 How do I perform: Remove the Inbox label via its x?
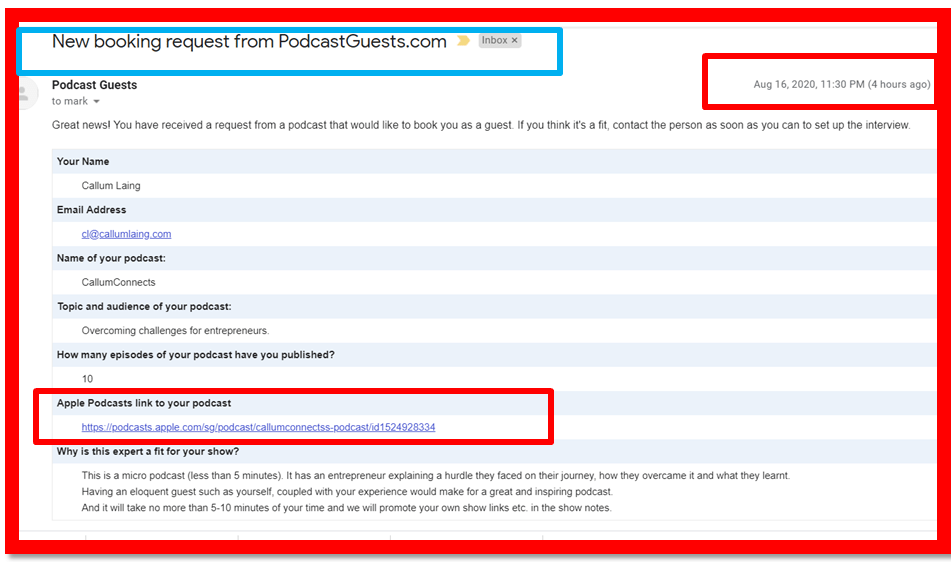click(x=515, y=41)
